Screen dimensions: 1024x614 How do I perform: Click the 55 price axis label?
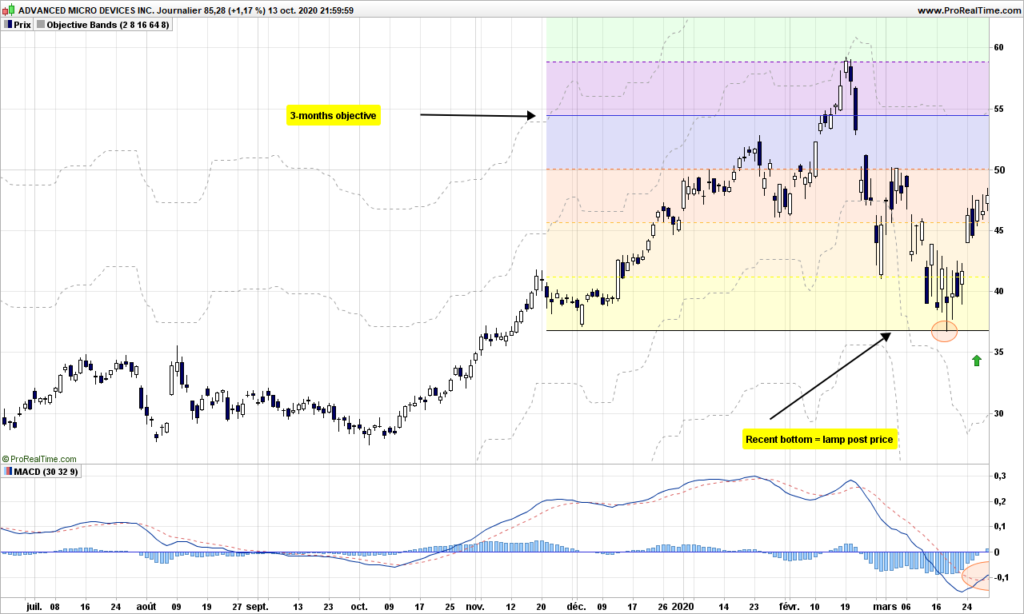click(x=999, y=109)
